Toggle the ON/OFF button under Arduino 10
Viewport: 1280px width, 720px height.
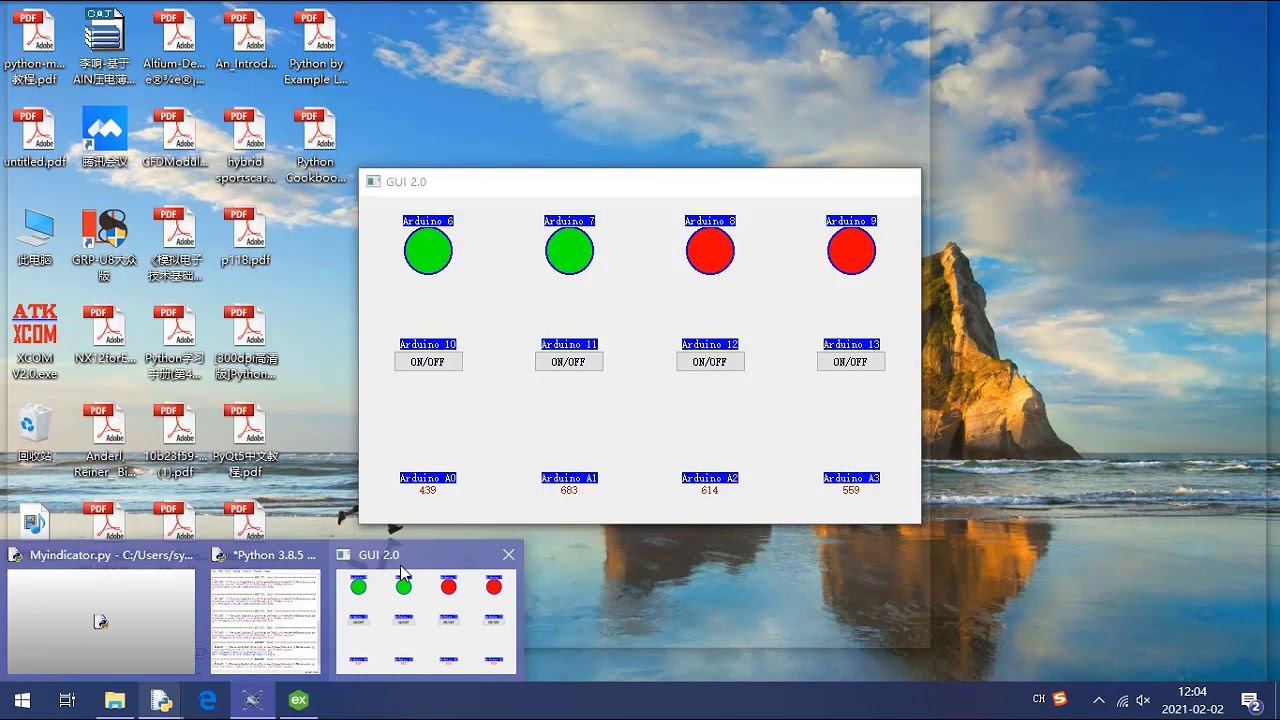click(428, 362)
